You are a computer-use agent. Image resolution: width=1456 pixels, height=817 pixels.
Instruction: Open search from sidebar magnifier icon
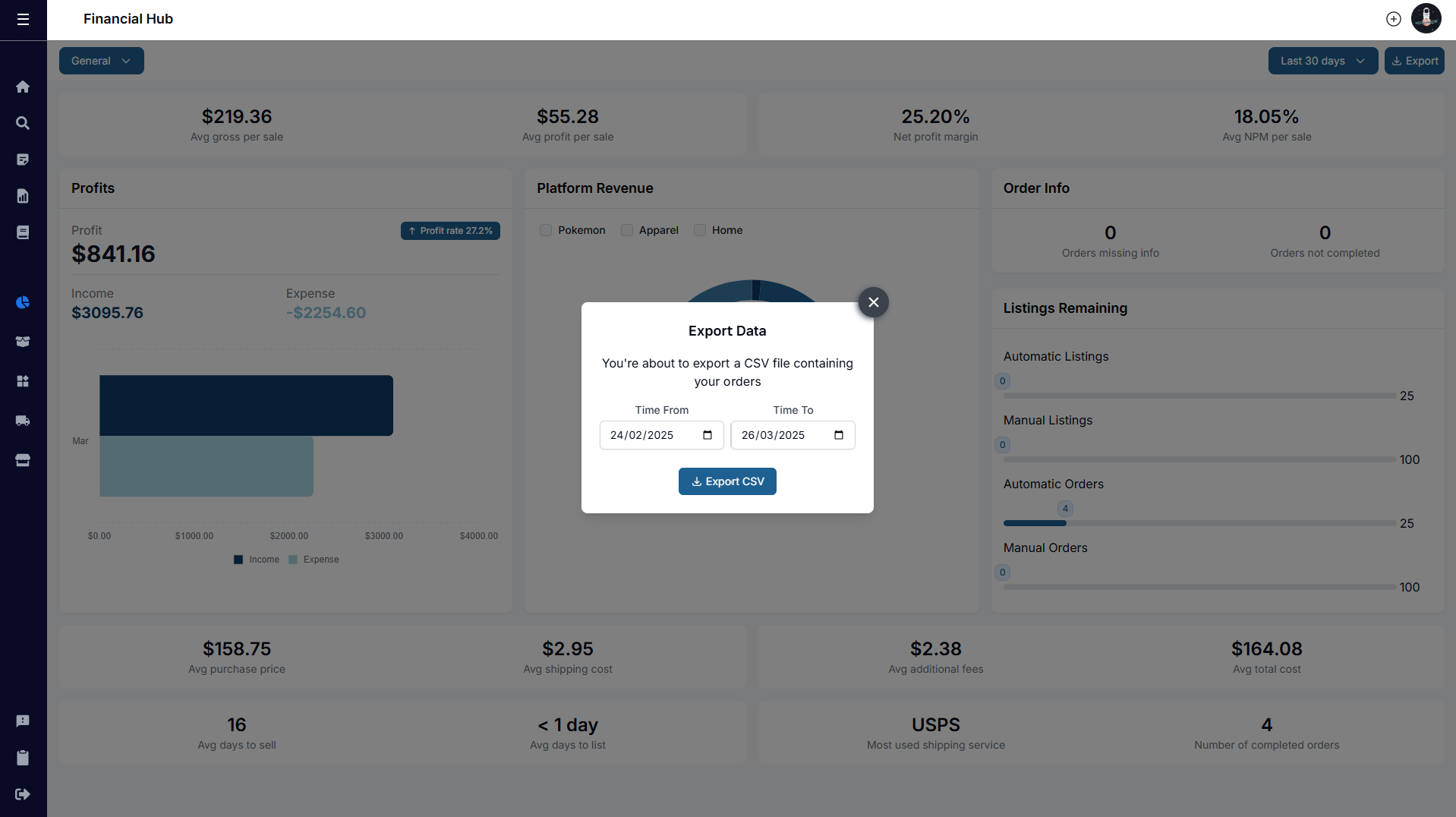(x=23, y=123)
